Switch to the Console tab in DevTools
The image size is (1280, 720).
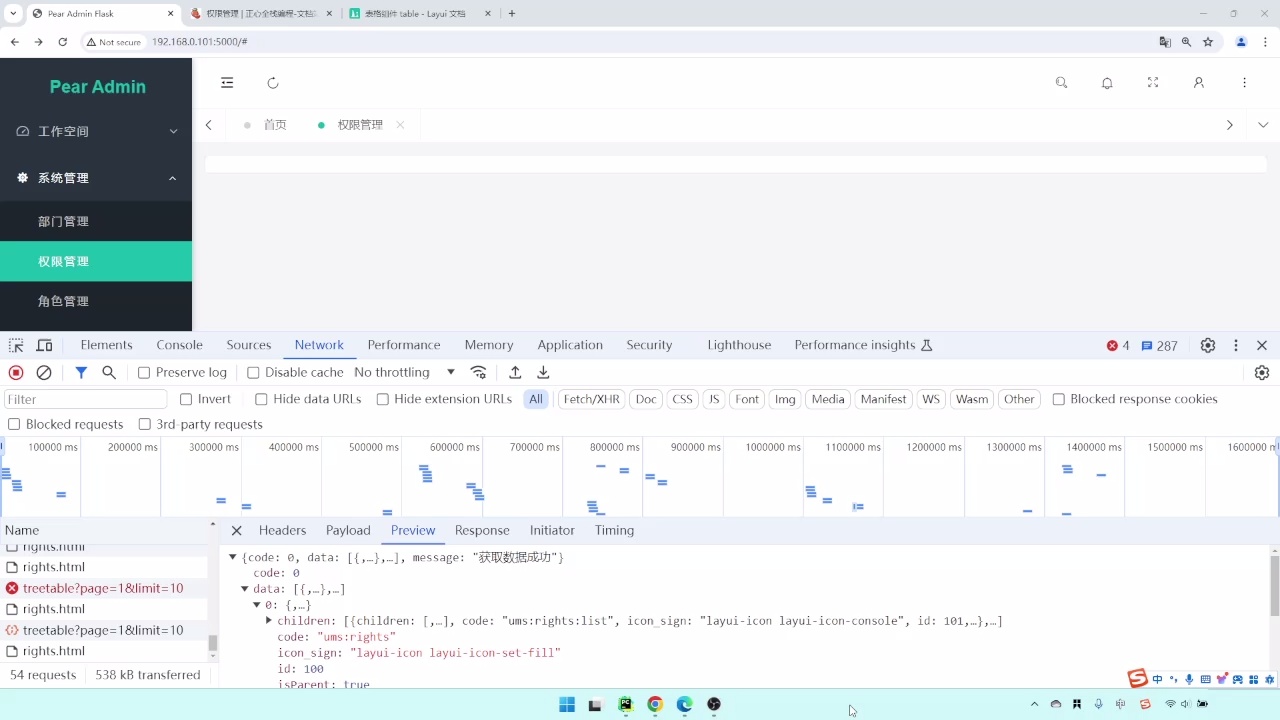[x=179, y=345]
